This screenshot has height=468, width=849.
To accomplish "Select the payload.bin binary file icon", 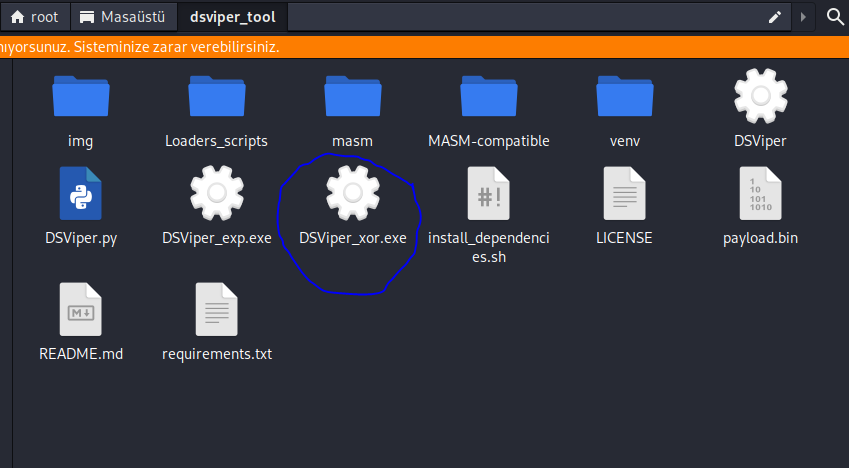I will coord(761,193).
